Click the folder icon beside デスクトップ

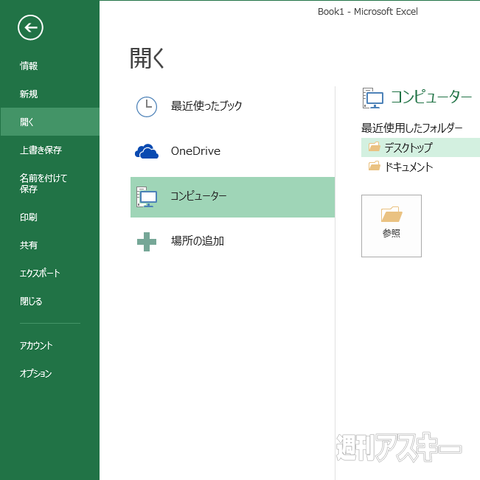point(374,146)
